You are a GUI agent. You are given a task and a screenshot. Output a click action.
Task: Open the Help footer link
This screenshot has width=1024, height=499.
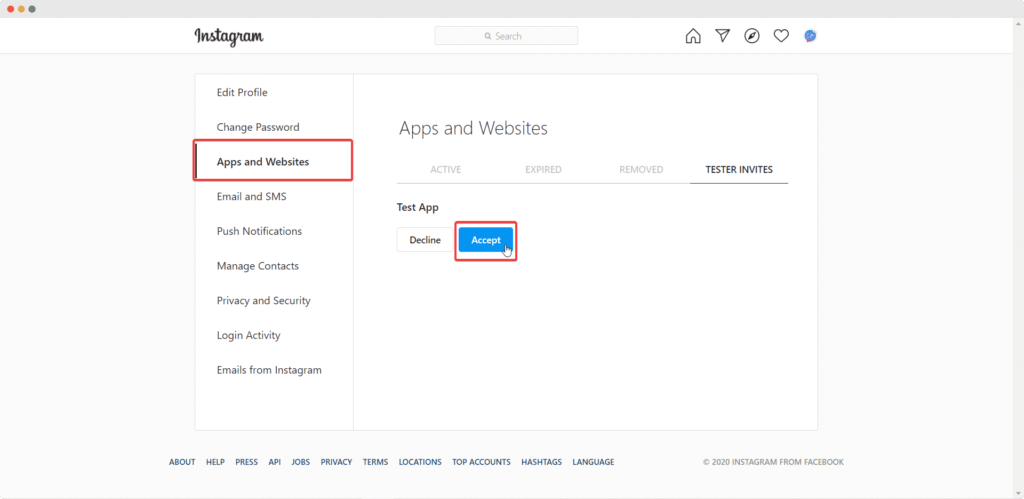(216, 462)
